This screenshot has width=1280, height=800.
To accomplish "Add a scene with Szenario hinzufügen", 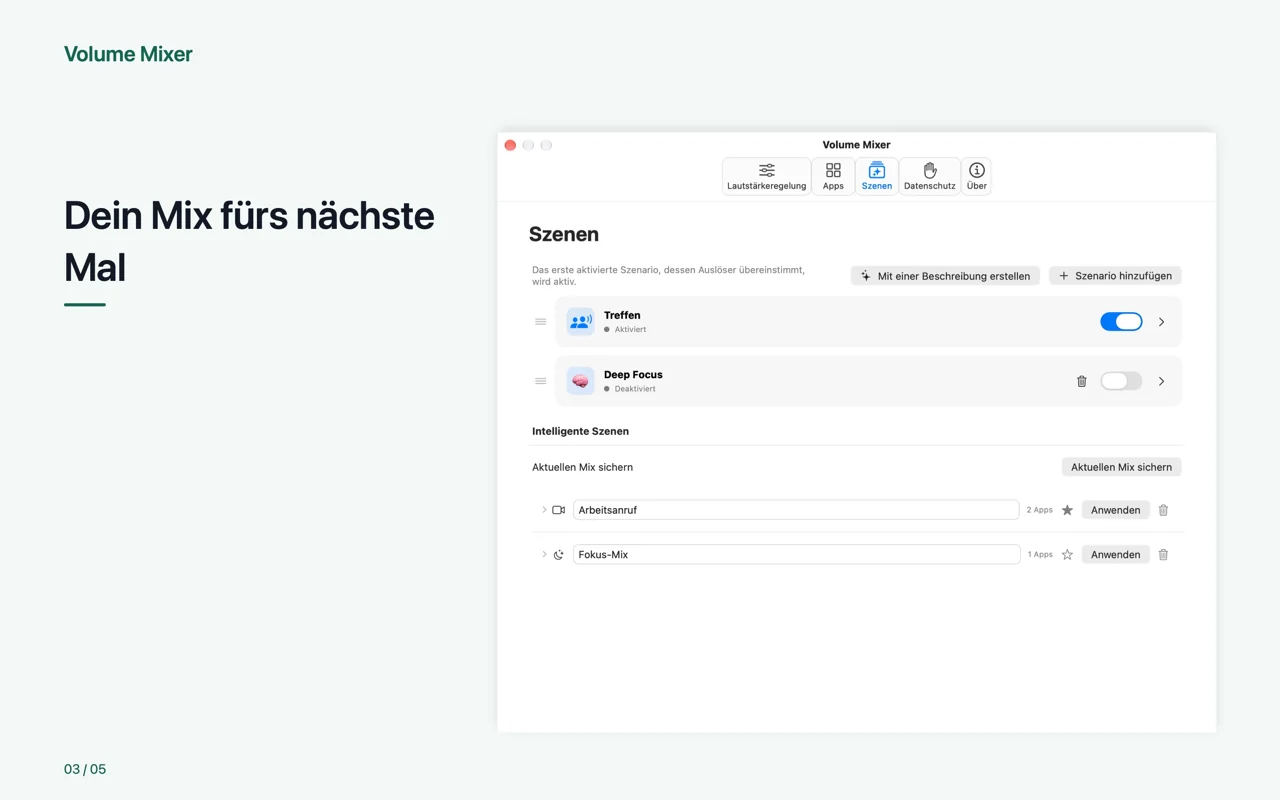I will [1115, 276].
